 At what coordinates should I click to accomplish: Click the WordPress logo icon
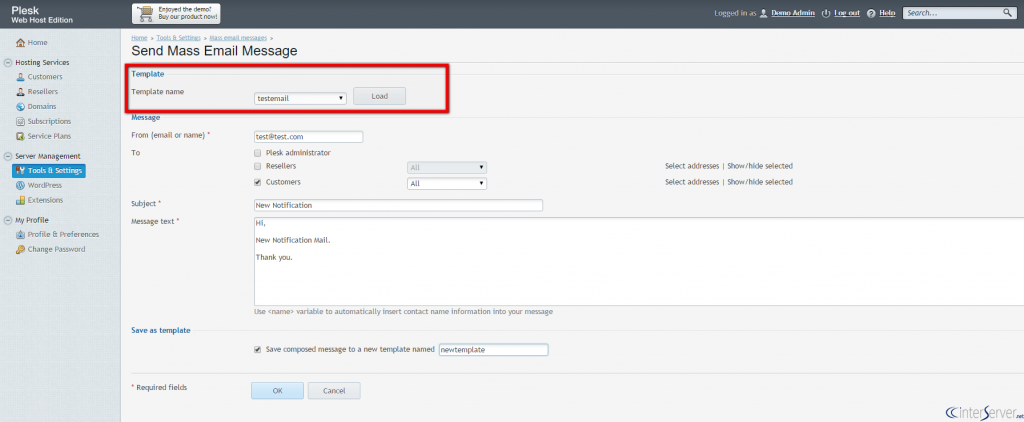click(21, 186)
